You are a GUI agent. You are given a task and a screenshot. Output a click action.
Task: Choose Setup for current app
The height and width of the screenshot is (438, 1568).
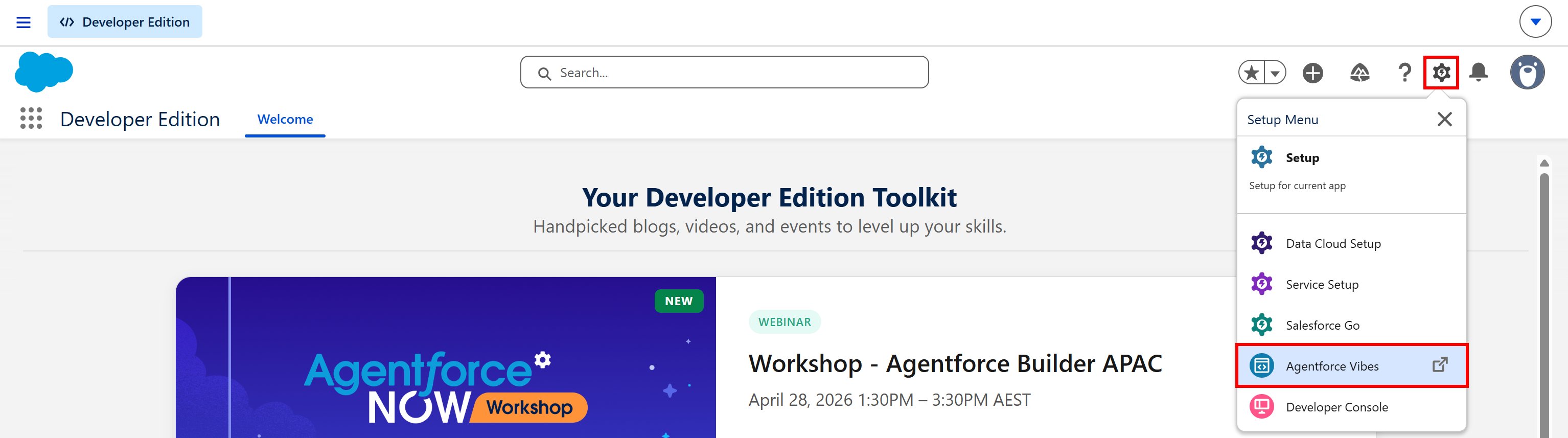(1351, 170)
